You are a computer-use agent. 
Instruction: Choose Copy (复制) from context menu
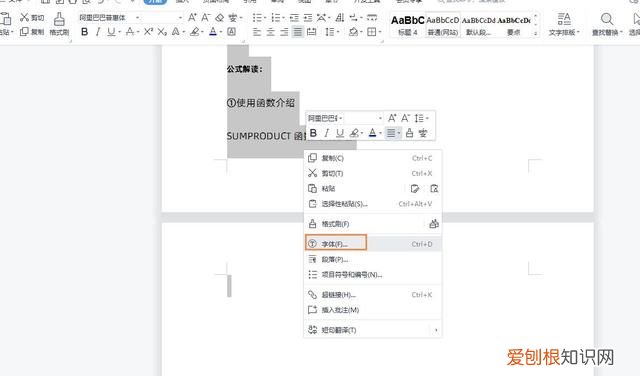point(373,158)
